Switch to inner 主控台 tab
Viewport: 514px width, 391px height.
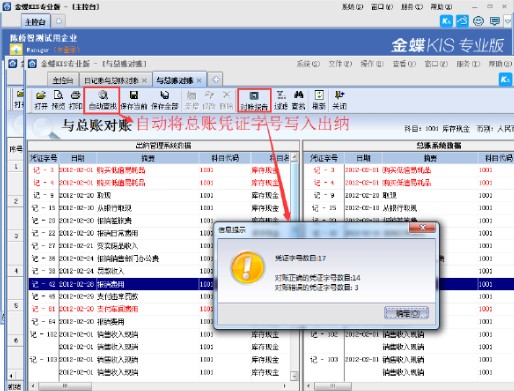(x=63, y=80)
